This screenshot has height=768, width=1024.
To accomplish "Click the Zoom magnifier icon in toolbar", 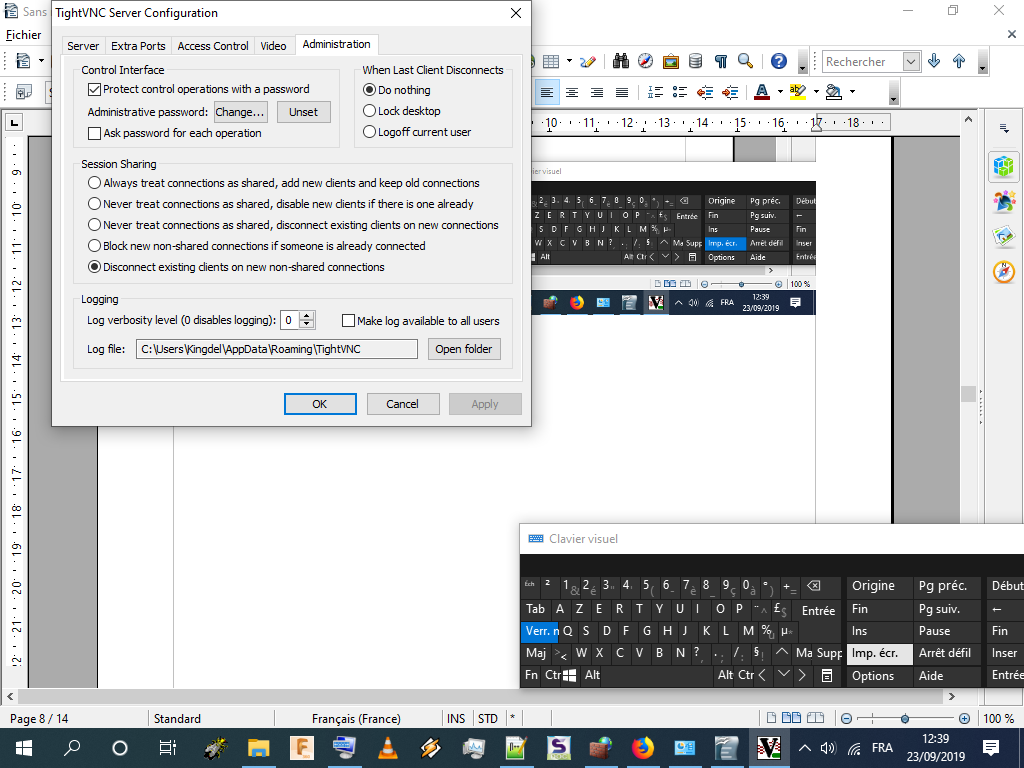I will (x=746, y=61).
